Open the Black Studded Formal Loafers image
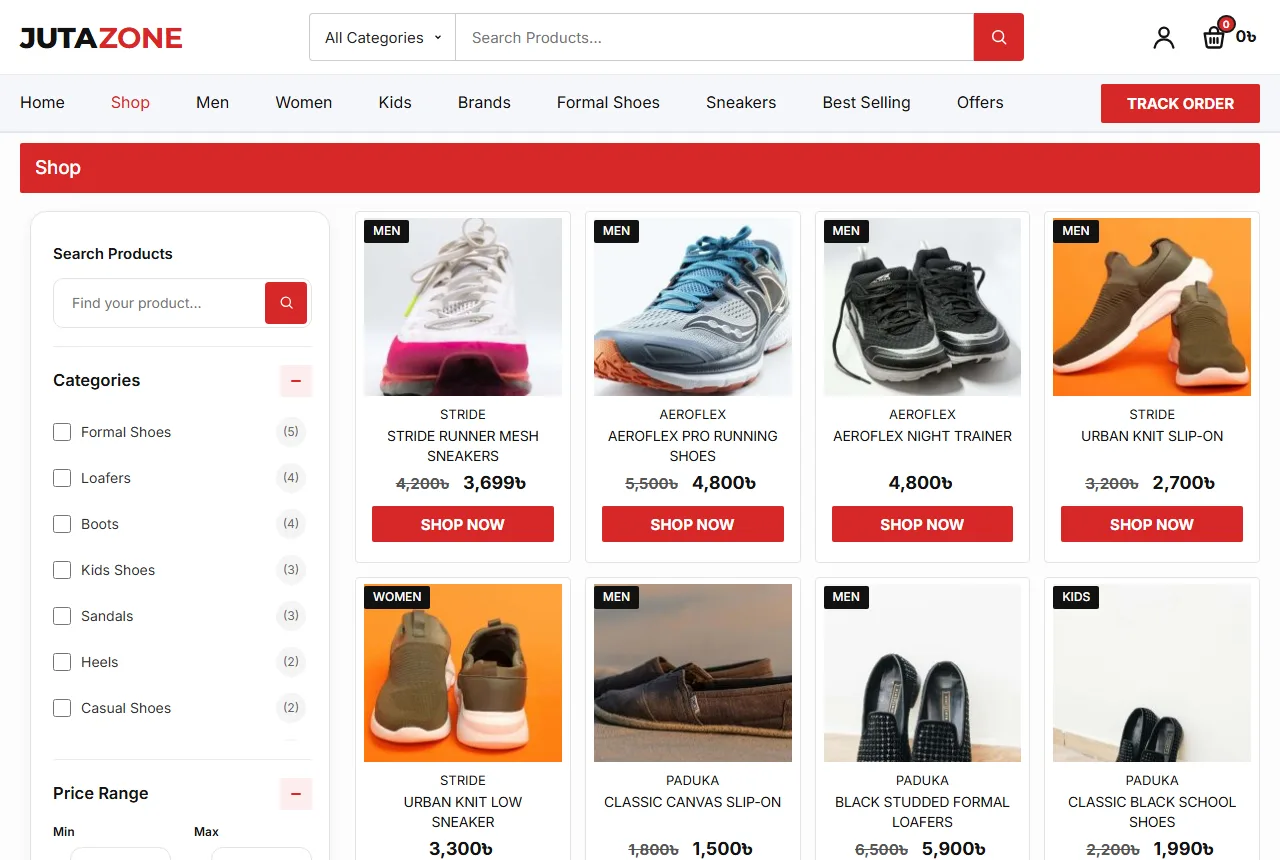This screenshot has height=860, width=1280. (x=922, y=673)
